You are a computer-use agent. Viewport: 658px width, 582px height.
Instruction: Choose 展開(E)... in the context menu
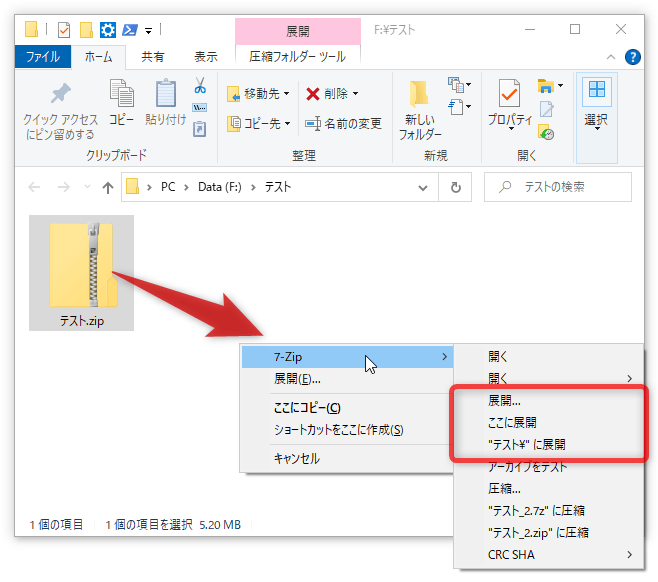(347, 379)
